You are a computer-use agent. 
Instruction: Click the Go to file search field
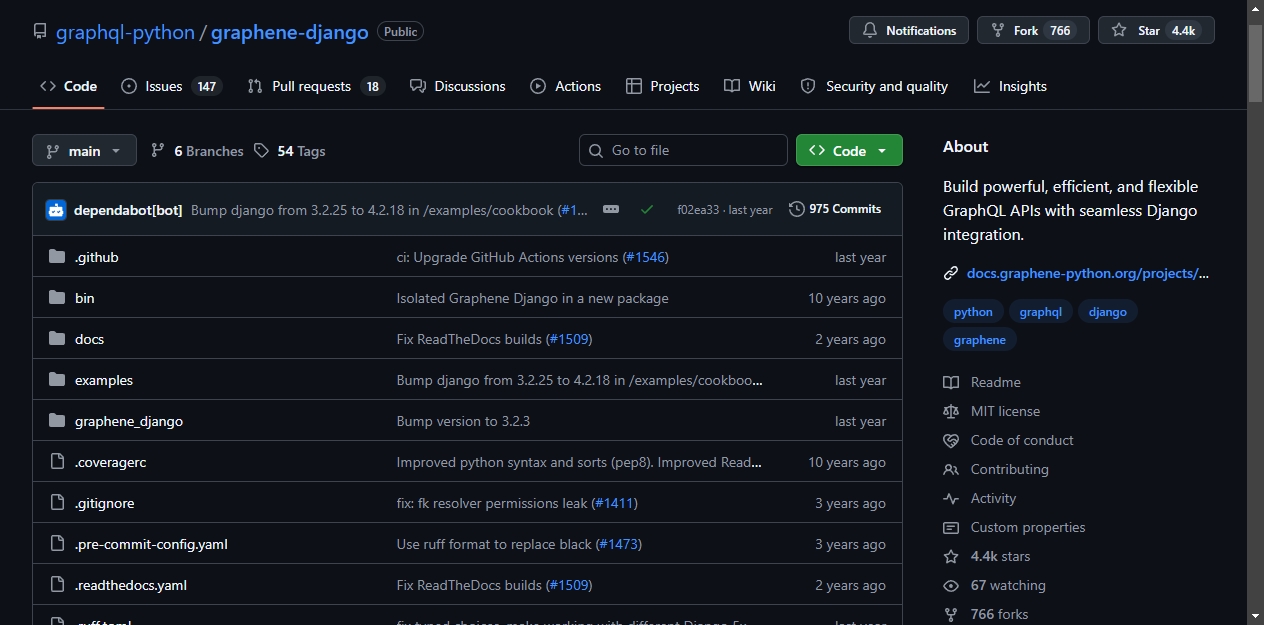click(683, 150)
